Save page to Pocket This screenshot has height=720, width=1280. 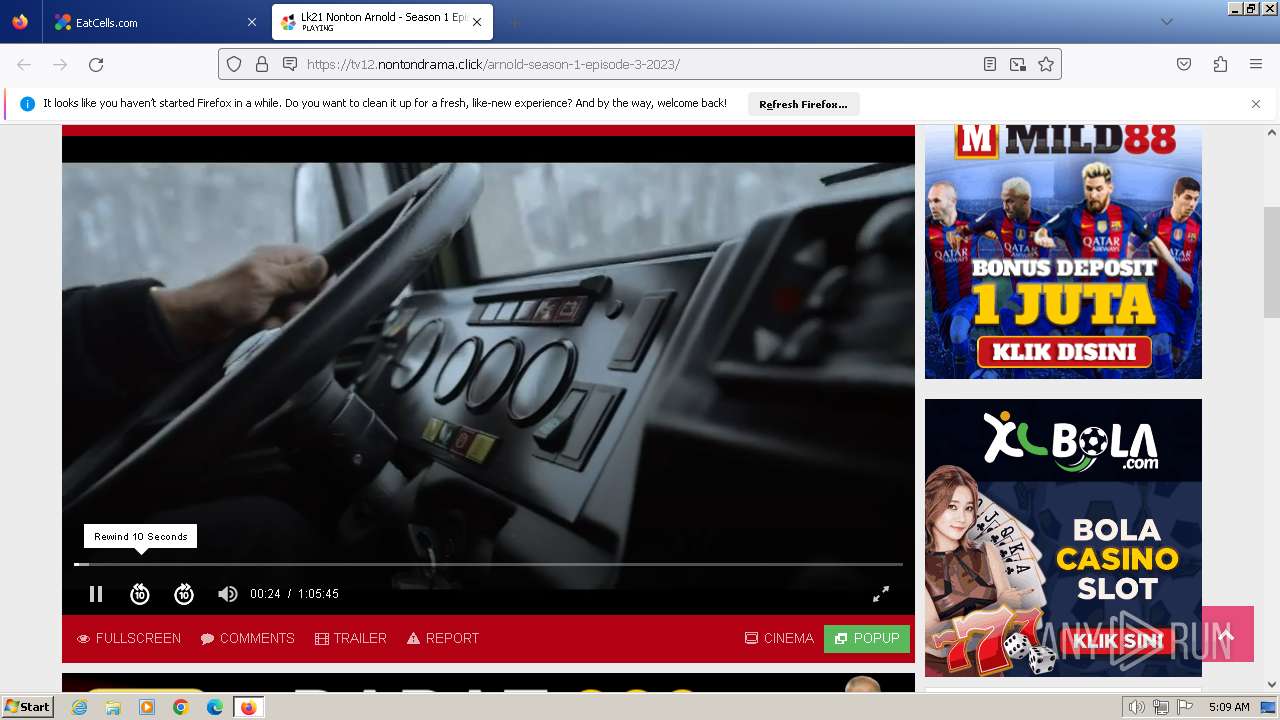(x=1184, y=64)
